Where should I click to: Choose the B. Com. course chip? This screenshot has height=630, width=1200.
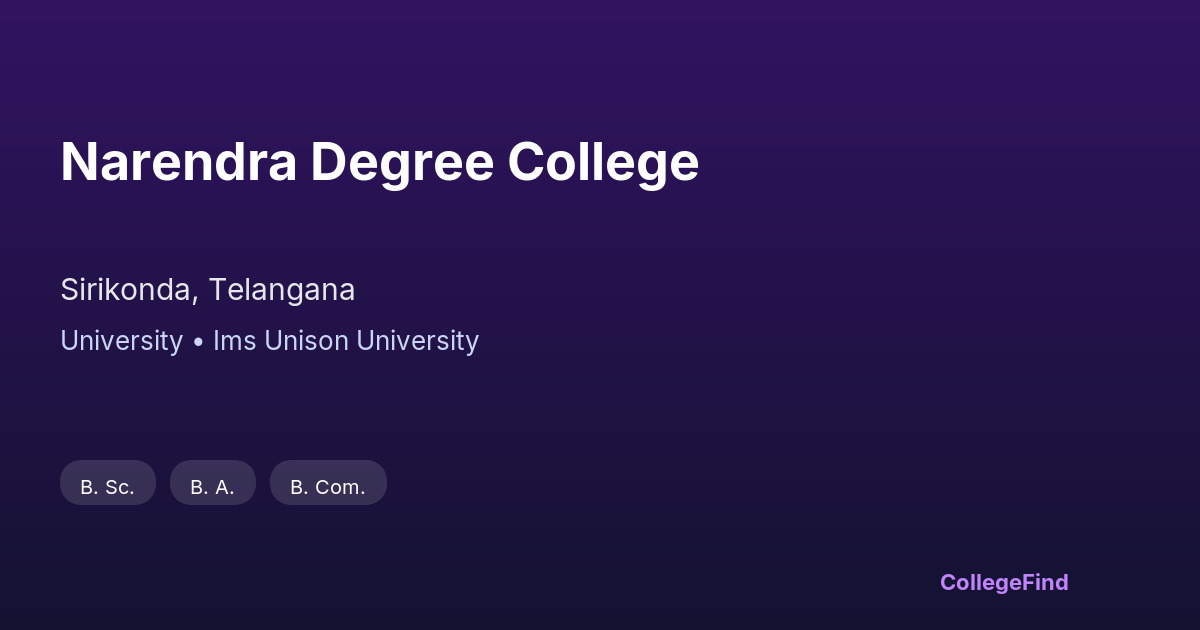pyautogui.click(x=328, y=483)
